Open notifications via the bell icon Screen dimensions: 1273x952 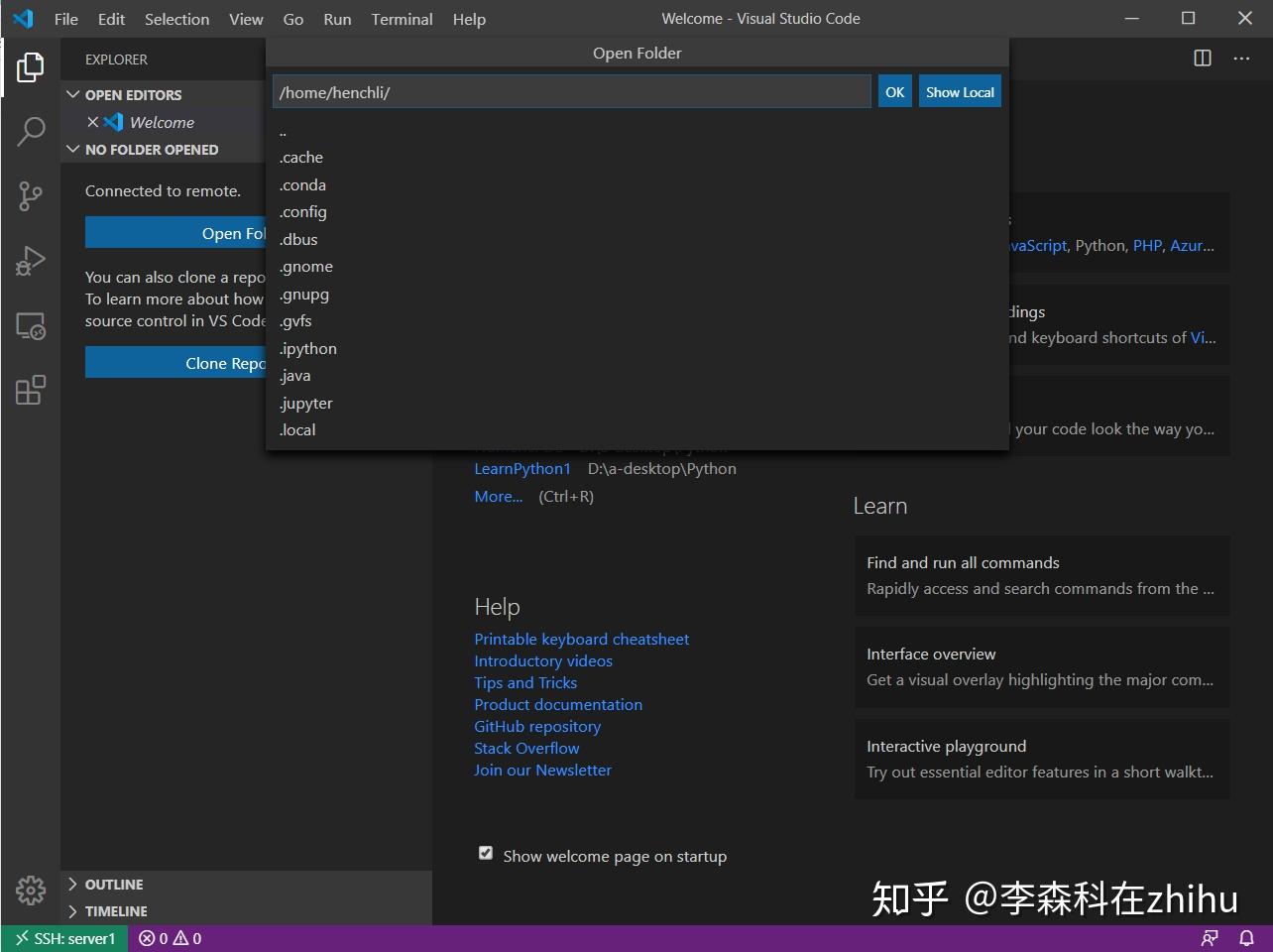1246,937
